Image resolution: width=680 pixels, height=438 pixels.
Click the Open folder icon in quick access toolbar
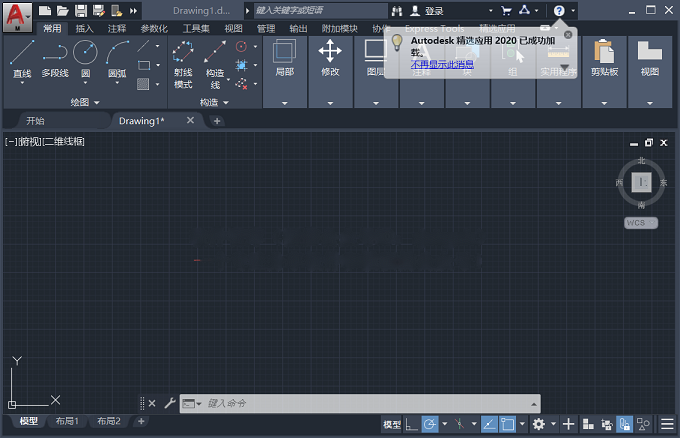coord(63,10)
